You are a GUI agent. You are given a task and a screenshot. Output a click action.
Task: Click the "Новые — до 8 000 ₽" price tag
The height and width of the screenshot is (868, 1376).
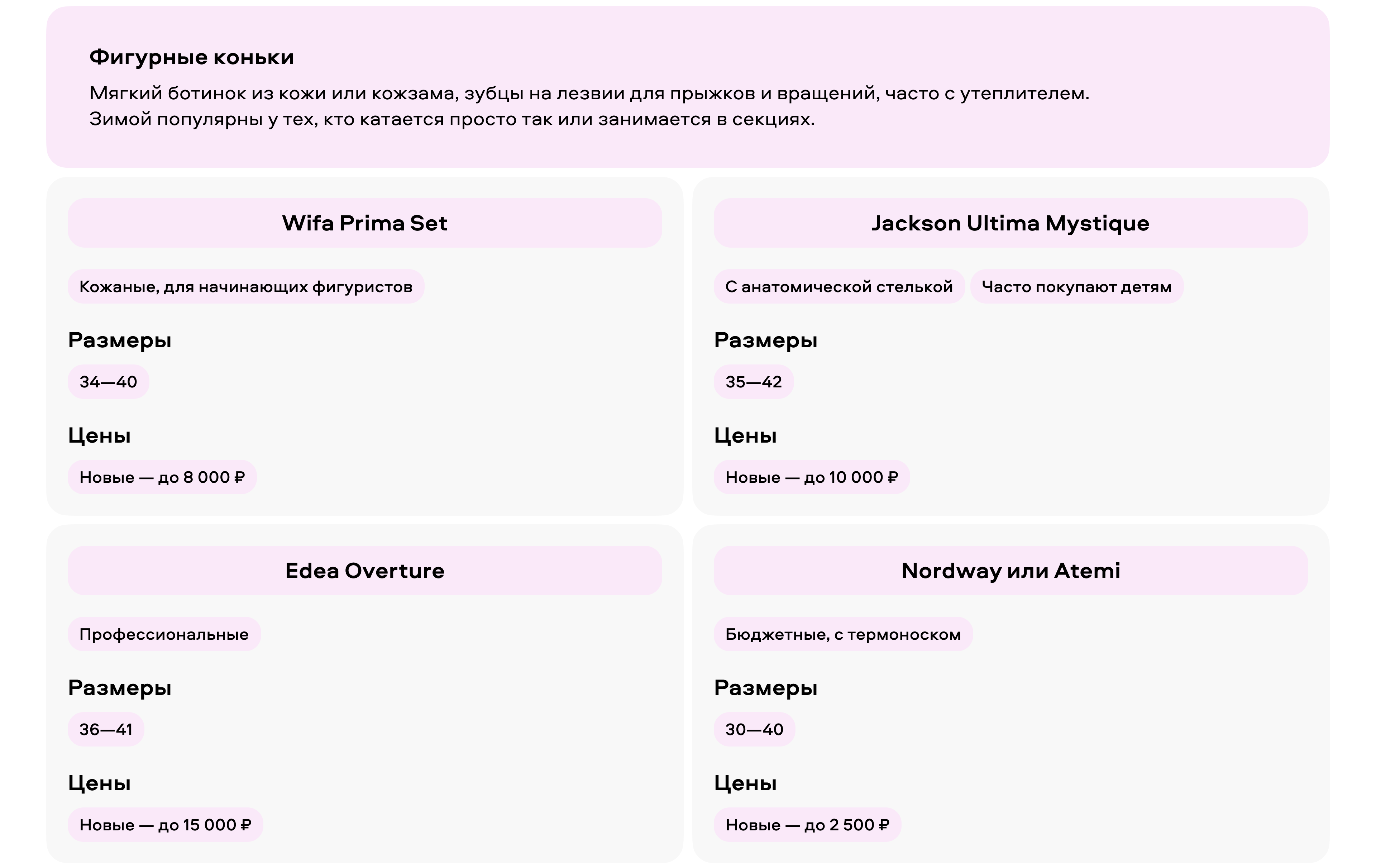(162, 477)
